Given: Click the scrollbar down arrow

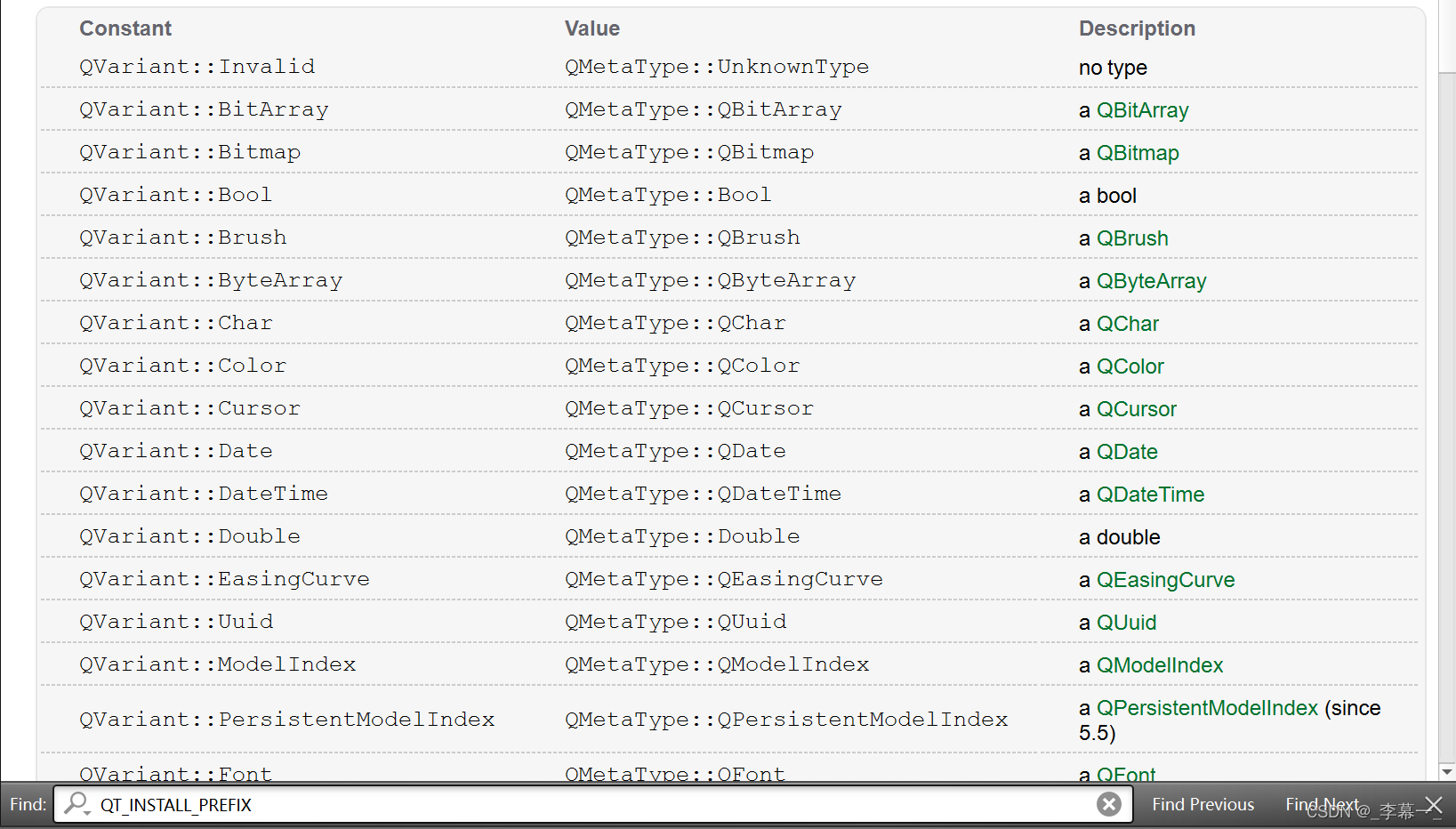Looking at the screenshot, I should point(1447,772).
